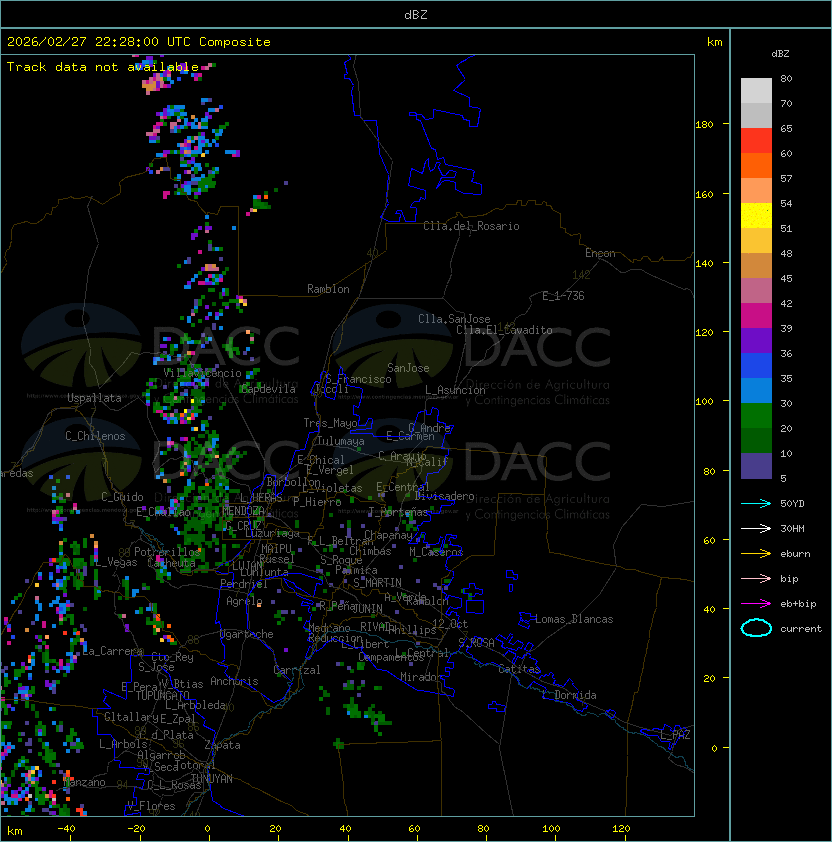Click the 'La_Carrera' map label
Screen dimensions: 832x842
pyautogui.click(x=113, y=651)
